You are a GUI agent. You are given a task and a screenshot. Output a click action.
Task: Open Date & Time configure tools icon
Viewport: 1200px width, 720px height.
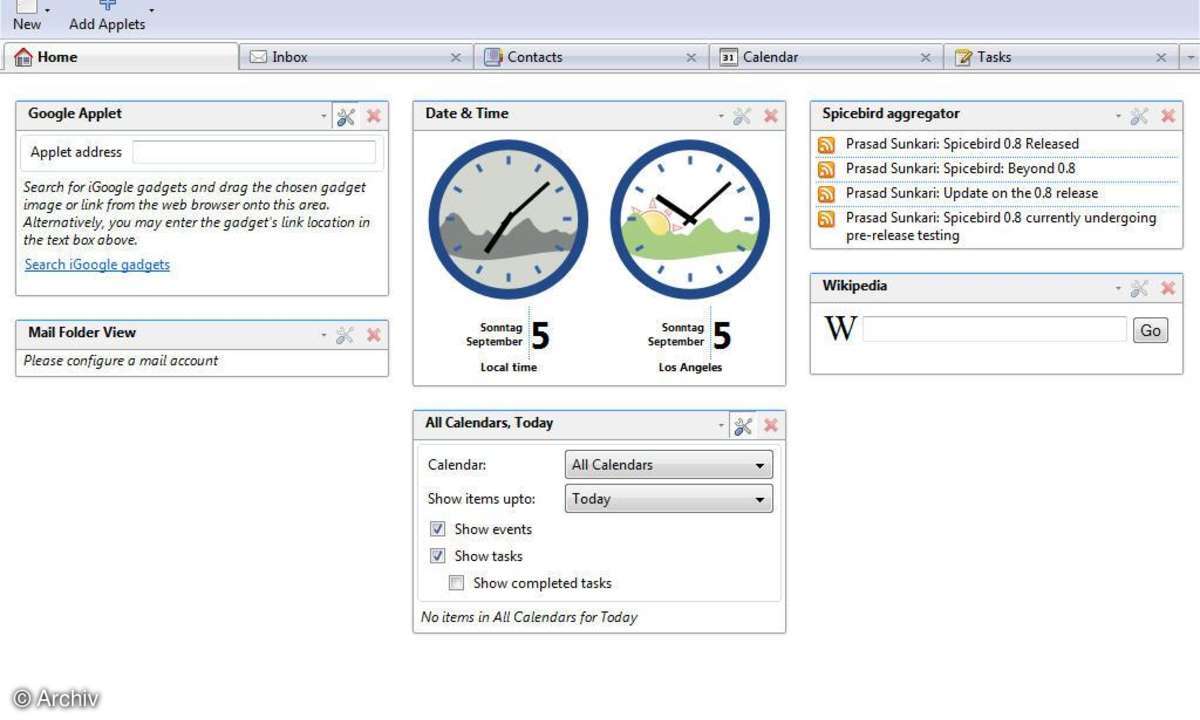coord(742,117)
